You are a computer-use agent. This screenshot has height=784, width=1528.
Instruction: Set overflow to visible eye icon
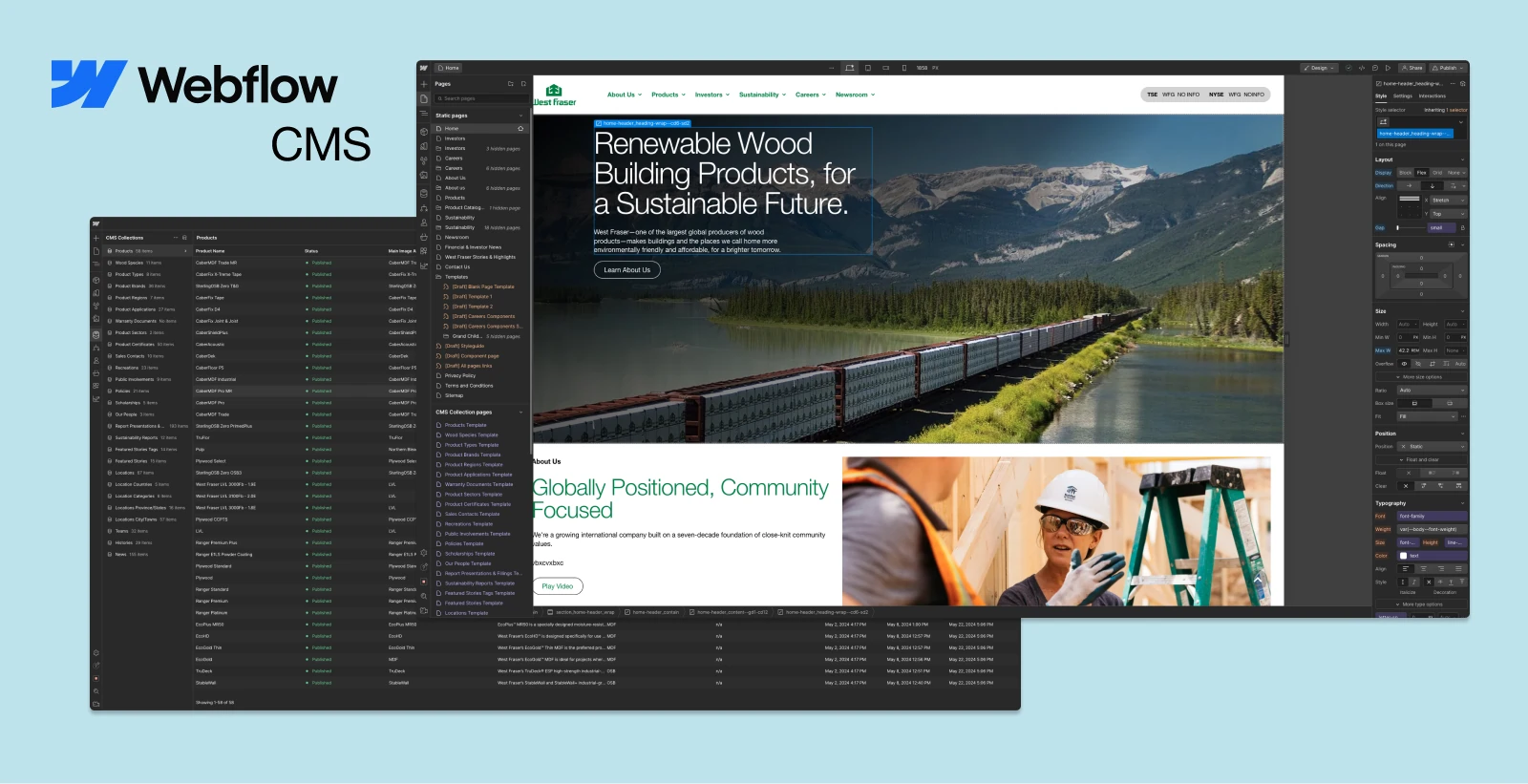click(x=1405, y=364)
